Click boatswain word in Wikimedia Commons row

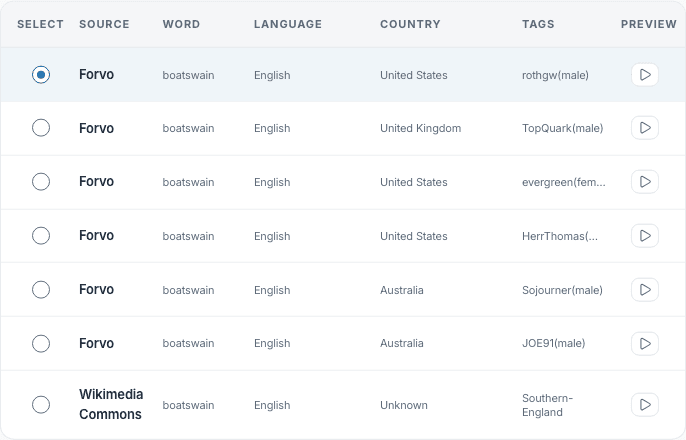188,405
